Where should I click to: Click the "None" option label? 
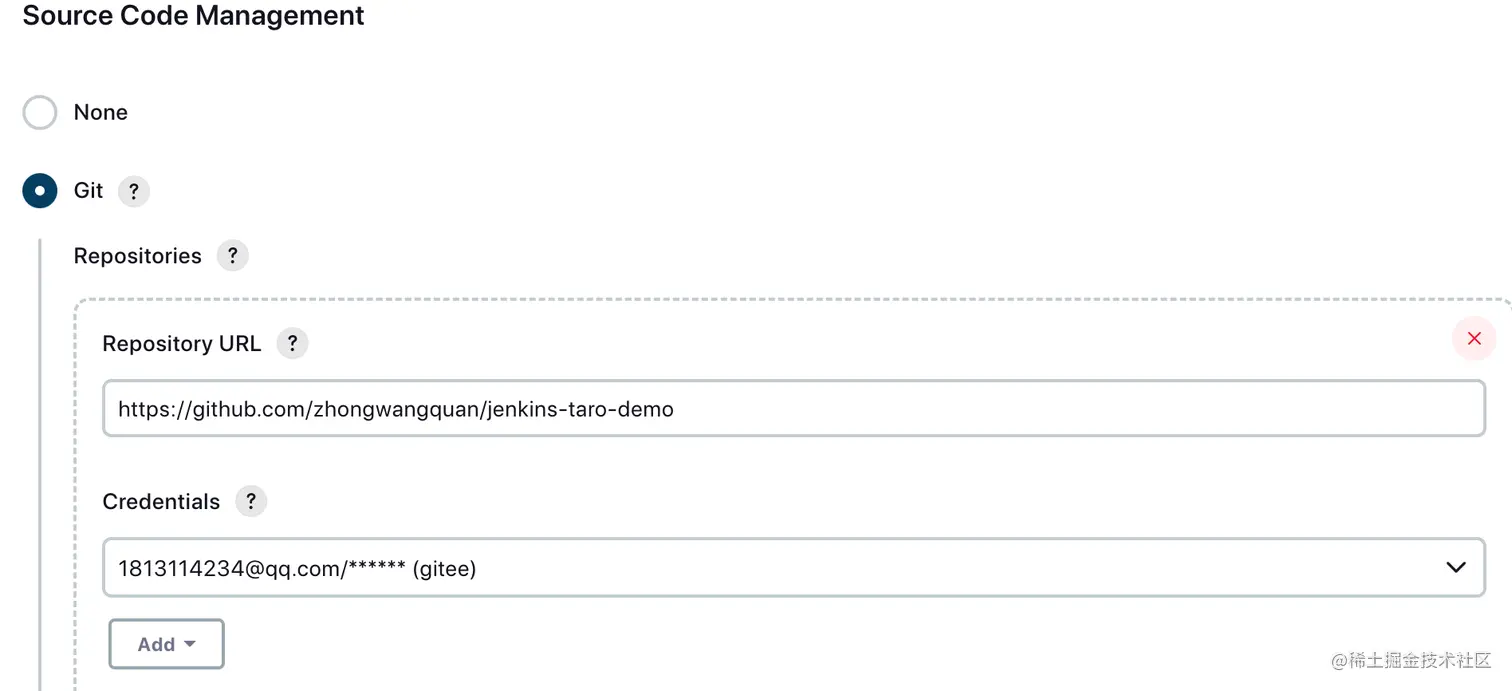tap(101, 113)
